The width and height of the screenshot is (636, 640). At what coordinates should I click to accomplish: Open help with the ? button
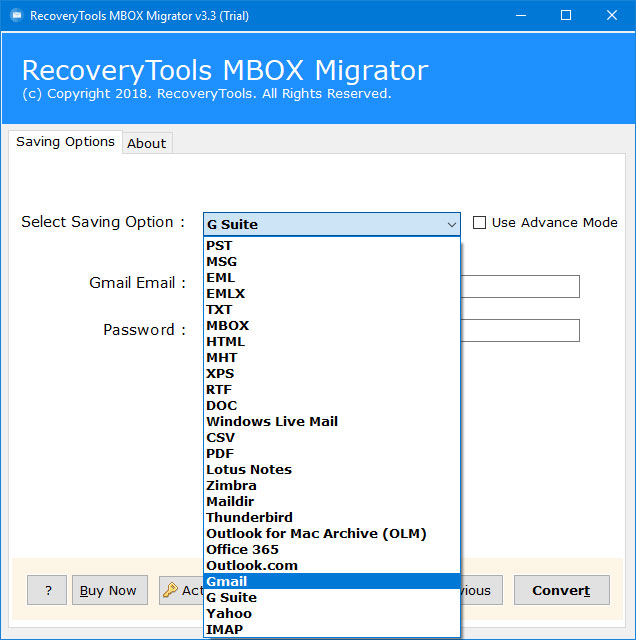pos(47,590)
